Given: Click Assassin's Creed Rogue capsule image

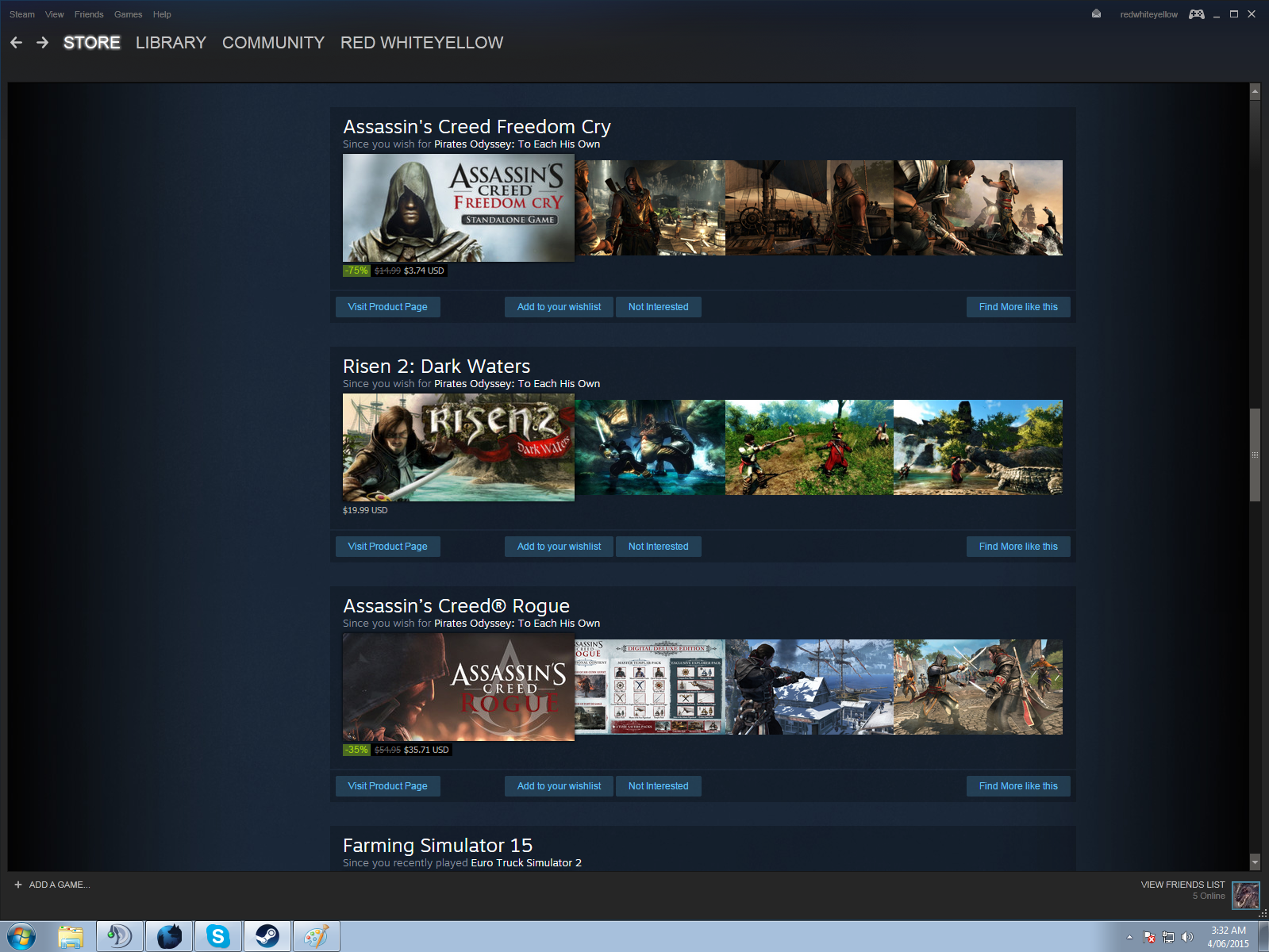Looking at the screenshot, I should [x=458, y=687].
